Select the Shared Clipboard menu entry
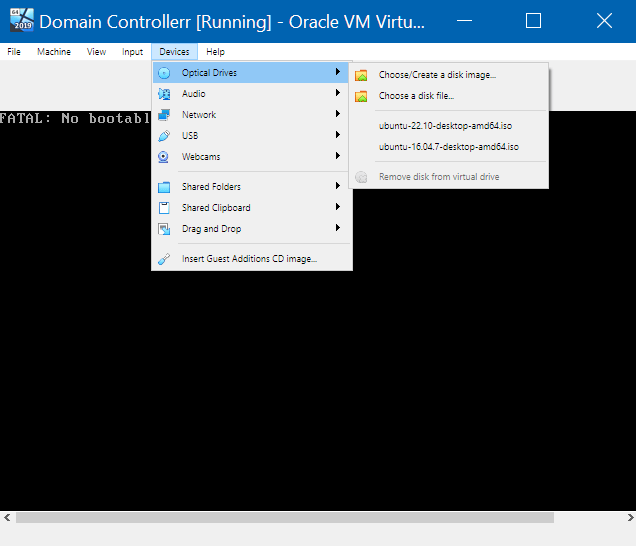The image size is (636, 546). click(252, 208)
